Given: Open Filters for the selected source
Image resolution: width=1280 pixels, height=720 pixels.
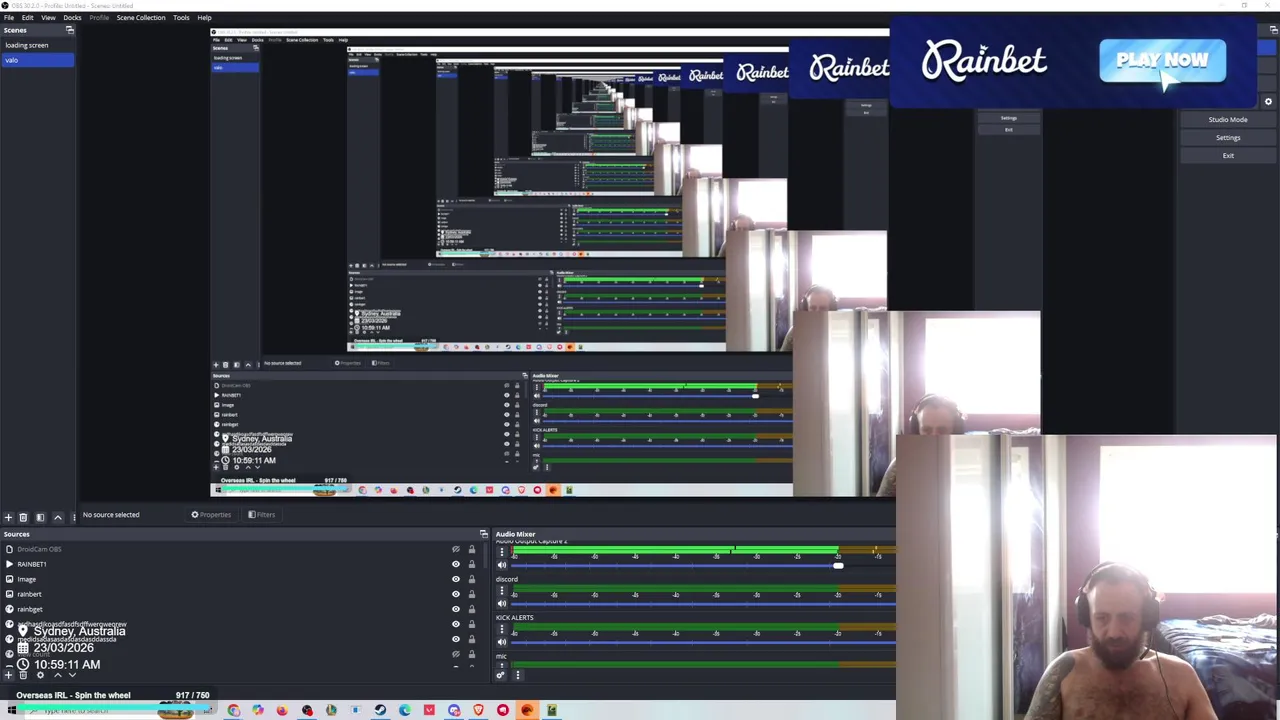Looking at the screenshot, I should (262, 515).
